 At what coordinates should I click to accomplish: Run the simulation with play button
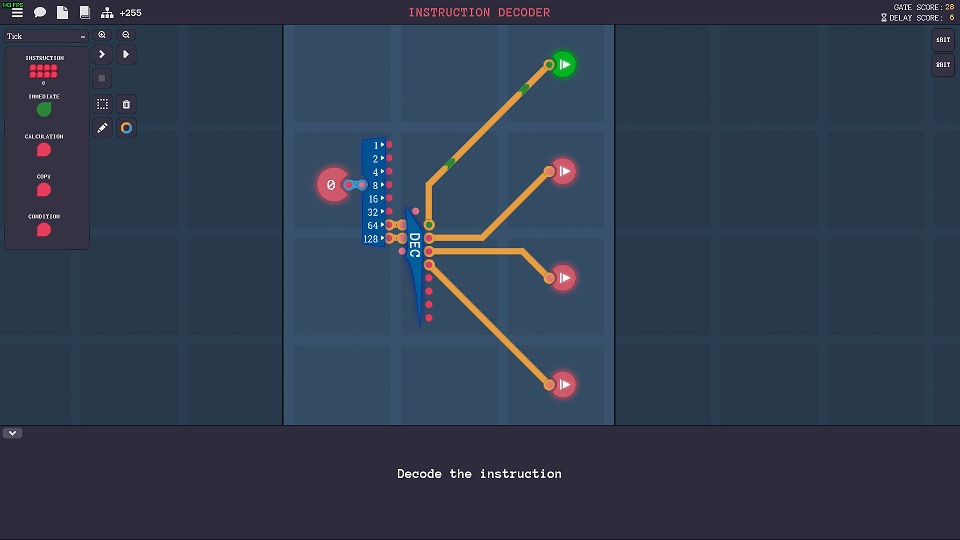tap(126, 54)
